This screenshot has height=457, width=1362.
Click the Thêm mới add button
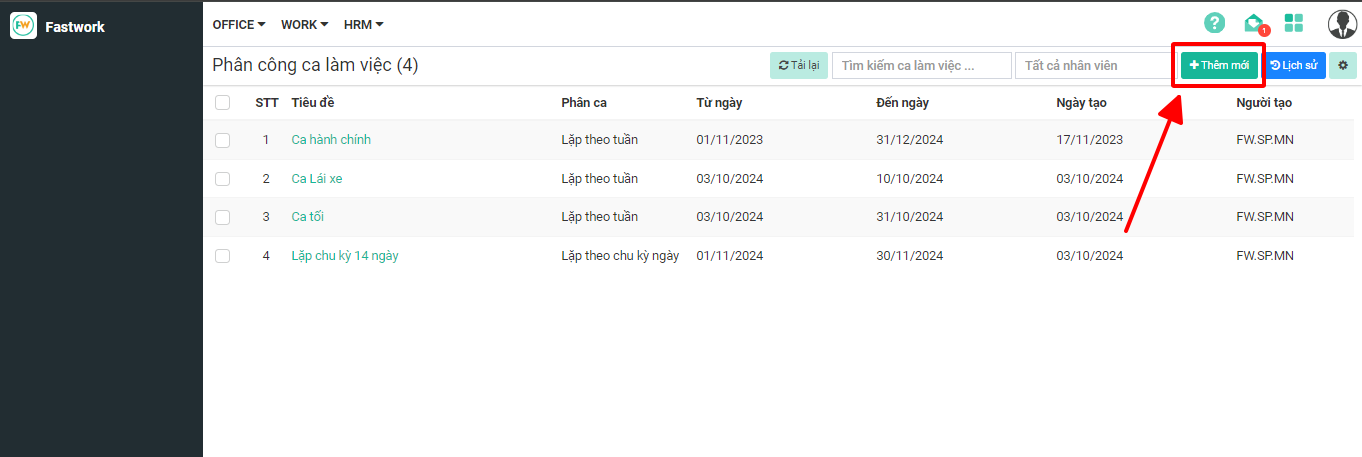click(1219, 65)
